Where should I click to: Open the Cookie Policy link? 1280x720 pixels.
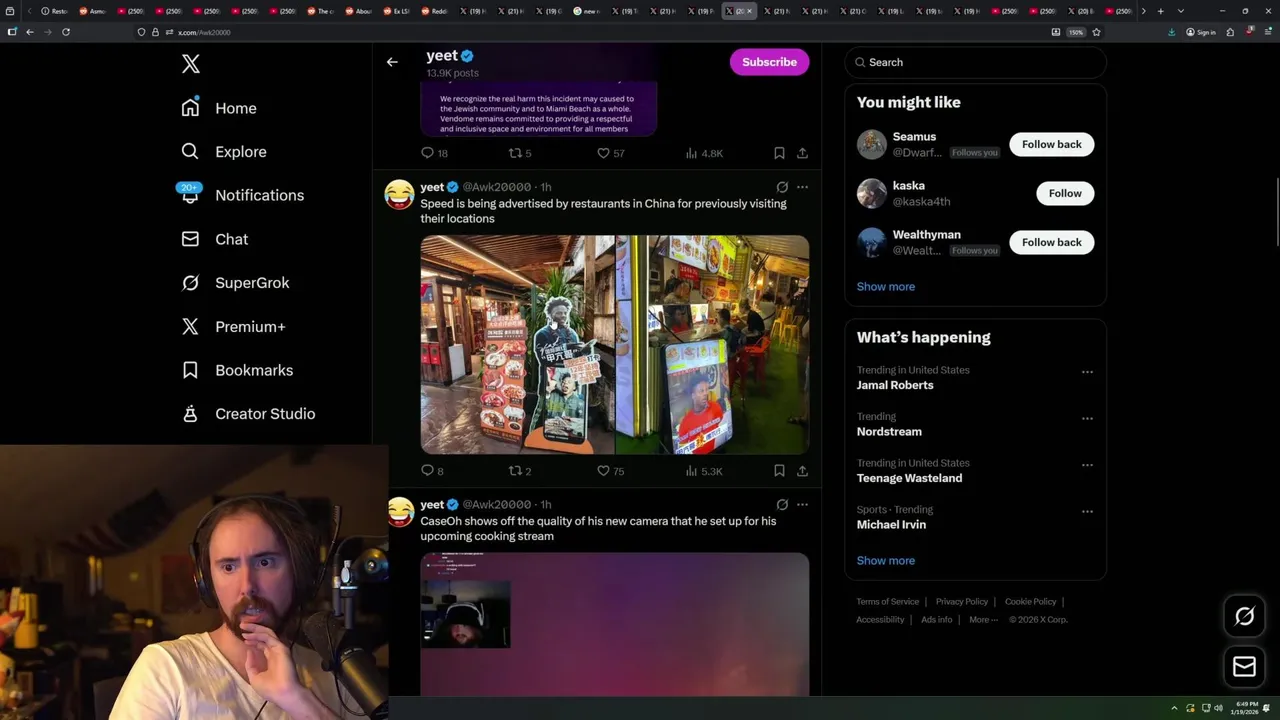pos(1030,602)
